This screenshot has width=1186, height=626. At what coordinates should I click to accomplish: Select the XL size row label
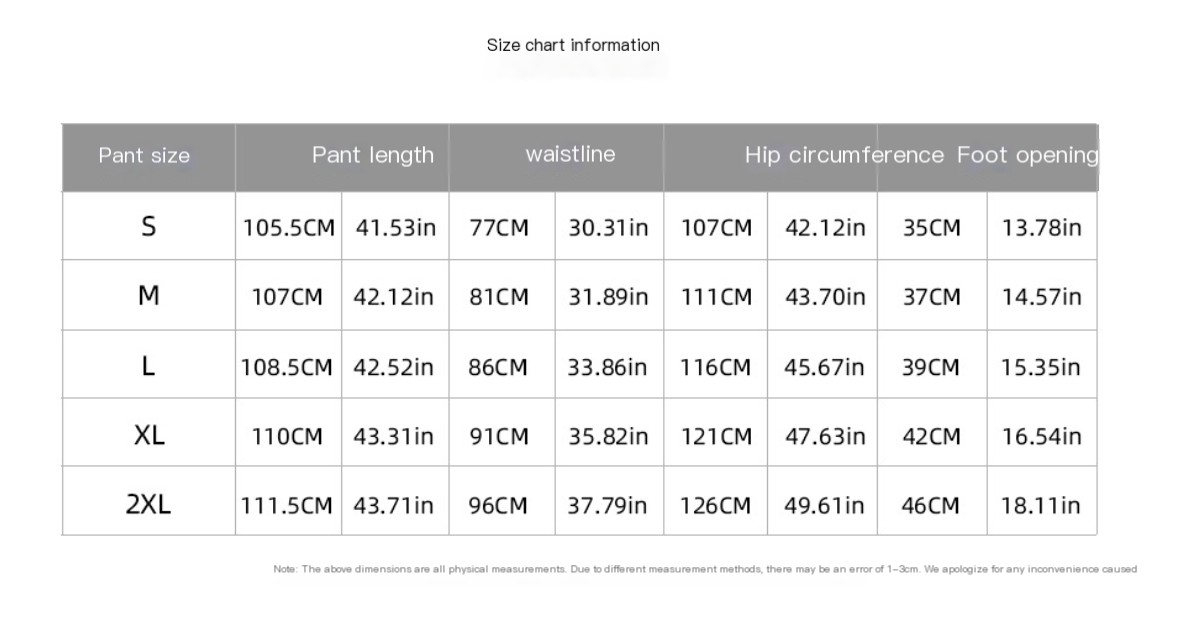tap(149, 435)
